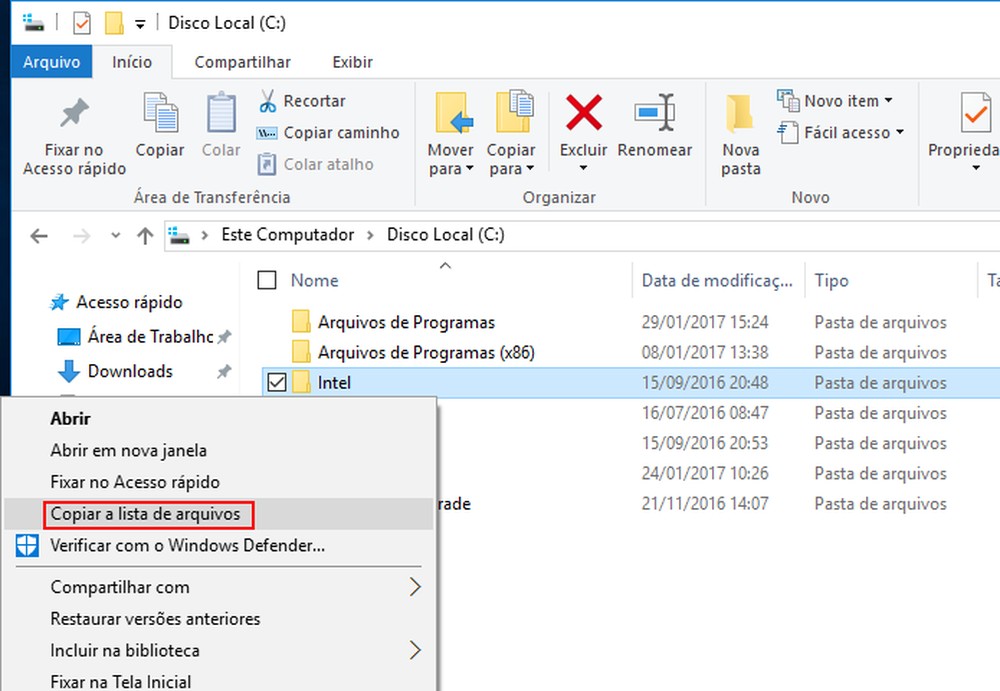
Task: Open the Arquivo tab
Action: tap(52, 62)
